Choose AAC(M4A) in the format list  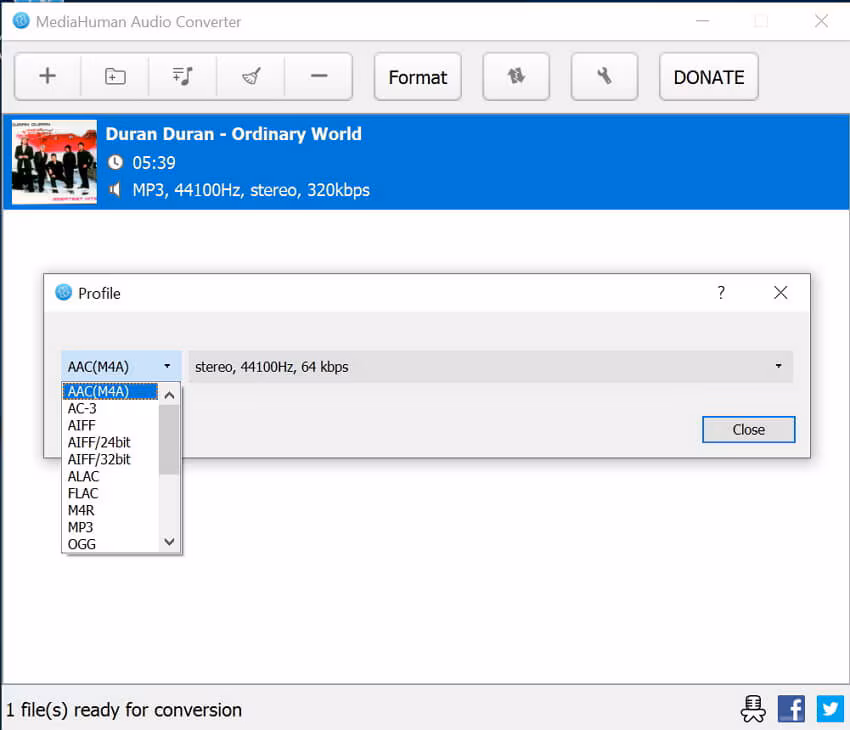point(110,391)
